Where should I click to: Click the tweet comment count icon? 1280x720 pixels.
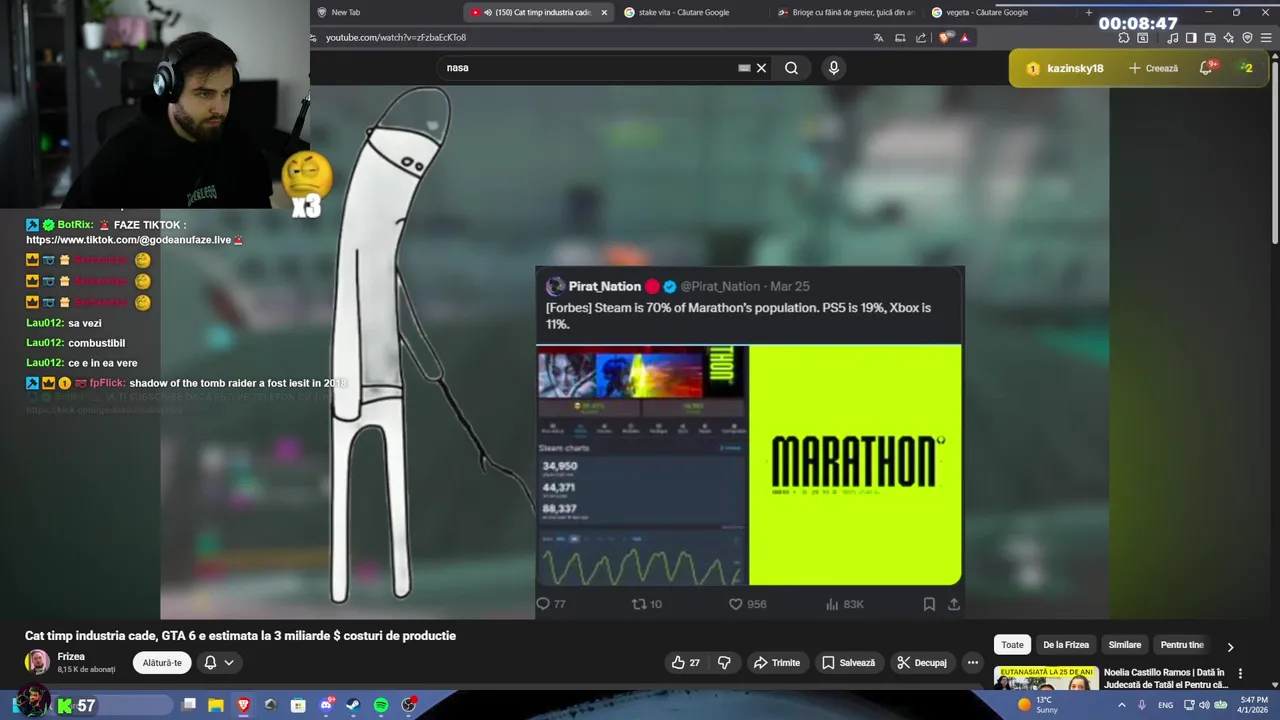click(544, 604)
